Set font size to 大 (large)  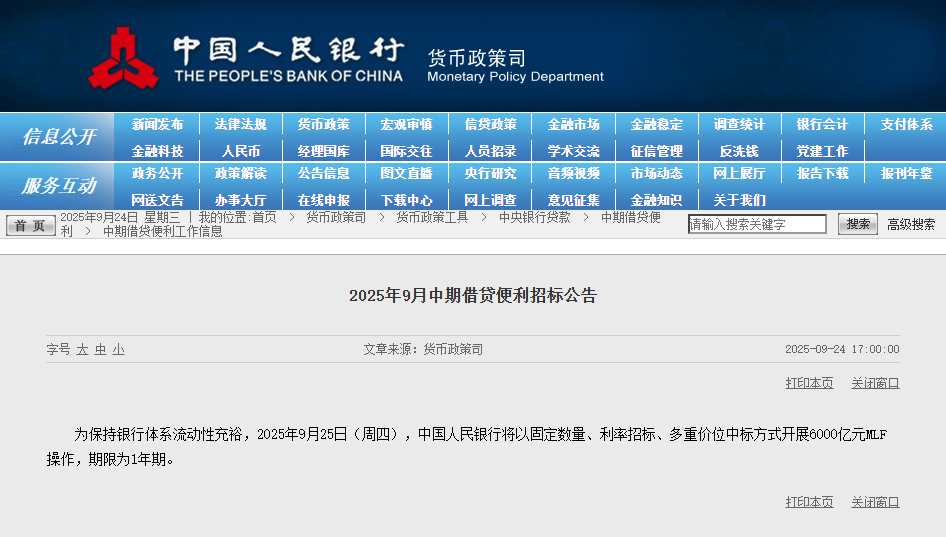[x=83, y=349]
